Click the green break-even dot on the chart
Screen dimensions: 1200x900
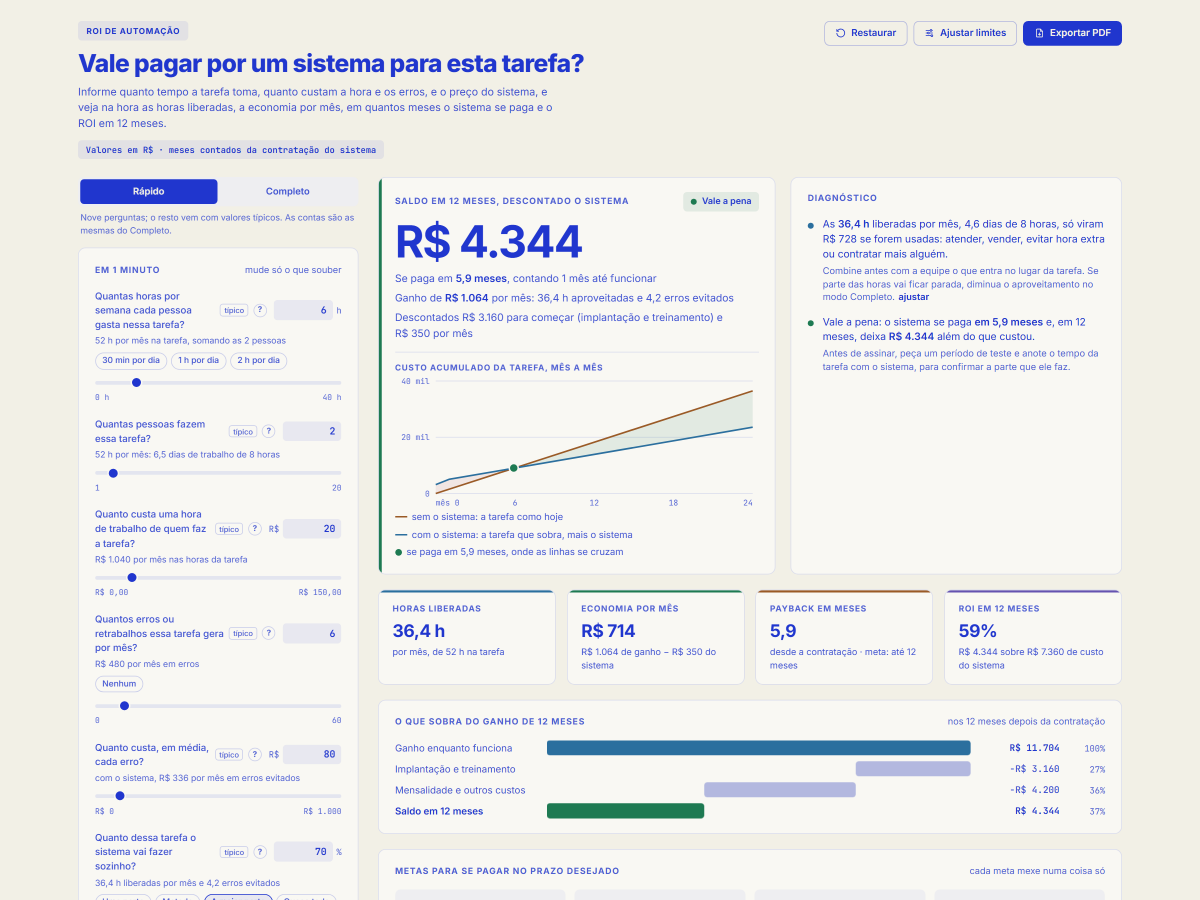pyautogui.click(x=514, y=468)
